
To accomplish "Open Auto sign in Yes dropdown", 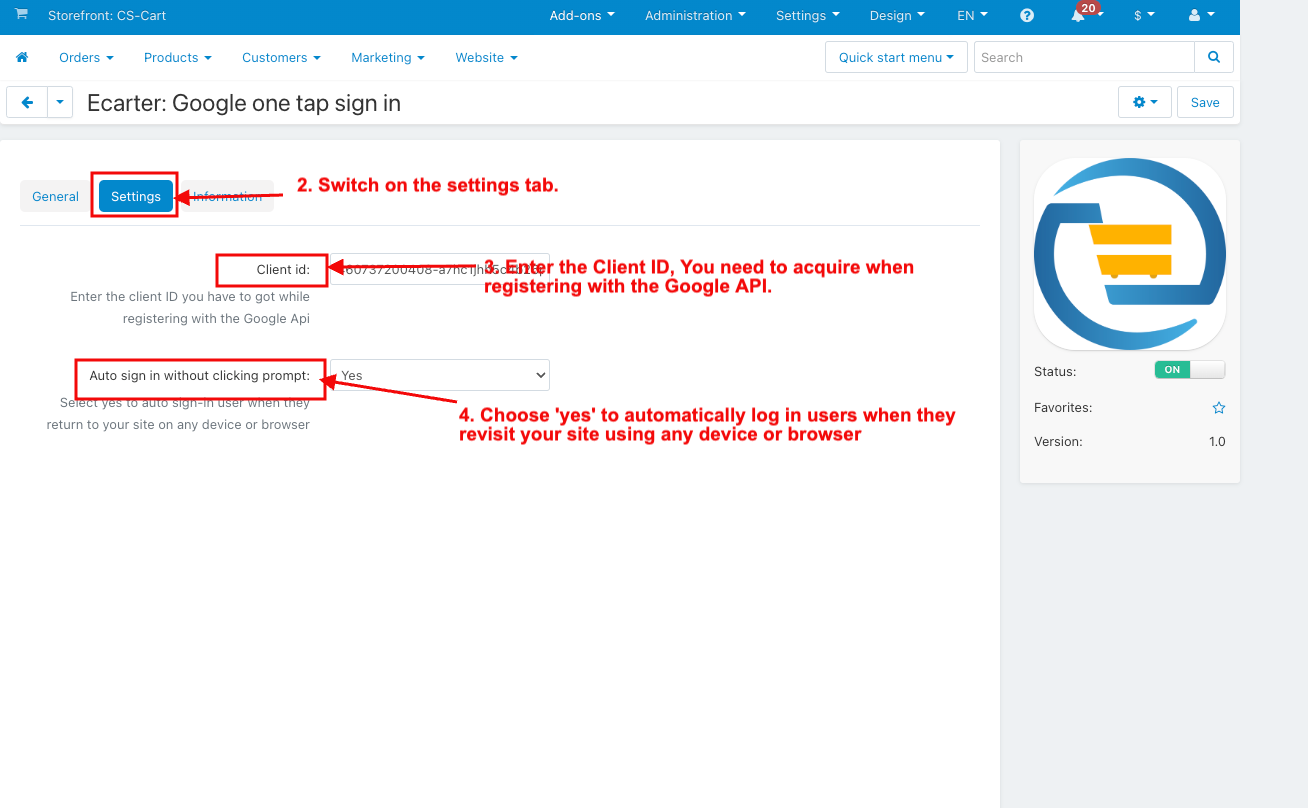I will click(x=440, y=375).
